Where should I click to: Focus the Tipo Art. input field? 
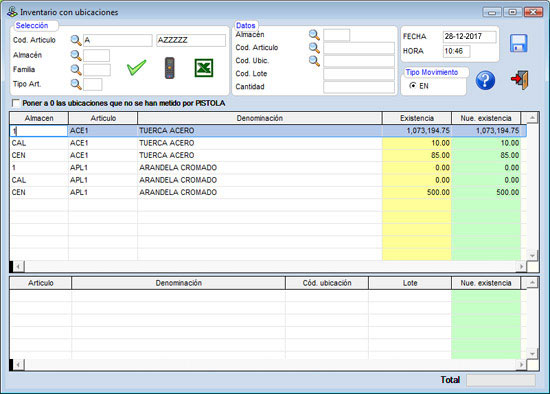click(93, 85)
